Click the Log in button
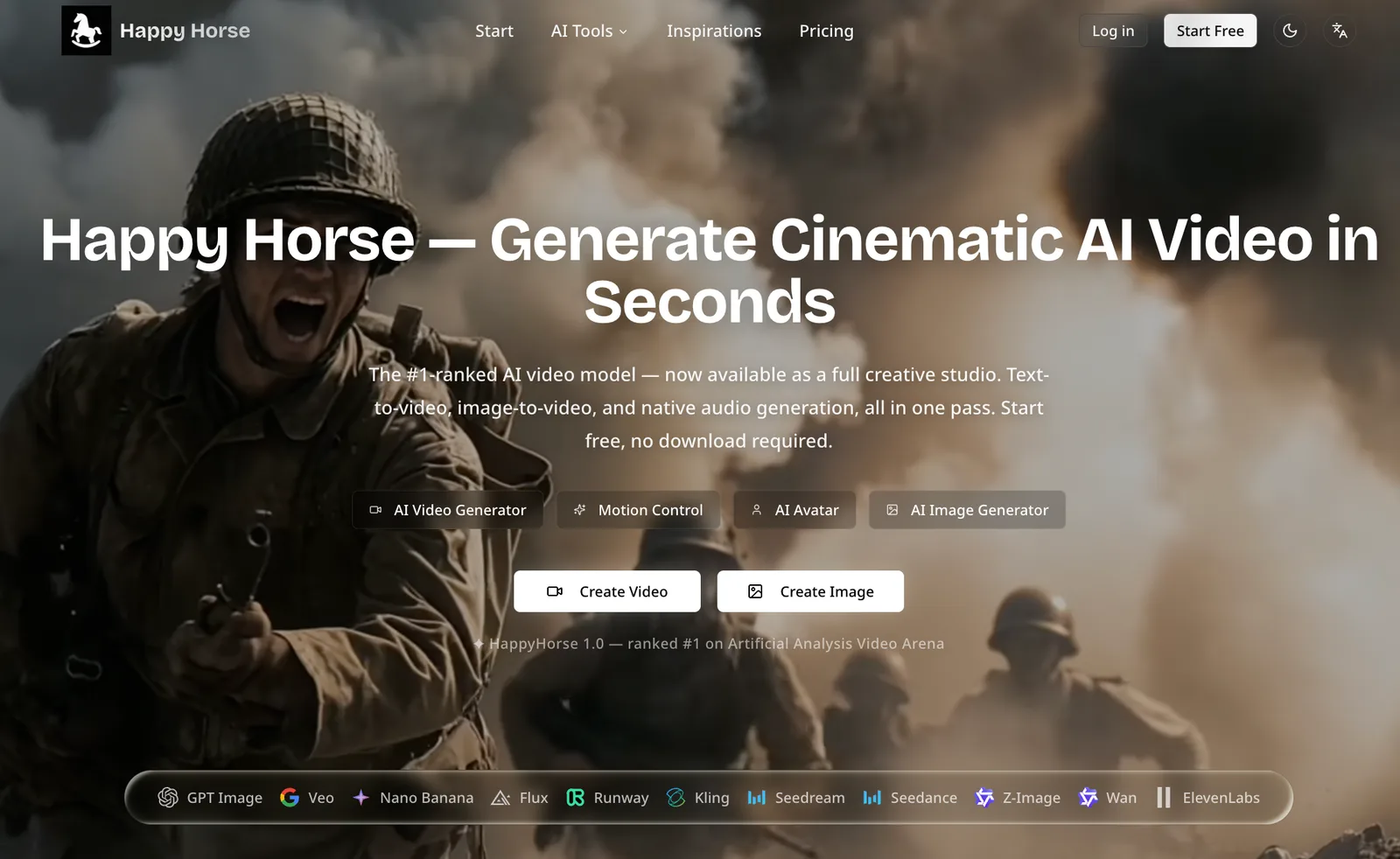The width and height of the screenshot is (1400, 859). pyautogui.click(x=1113, y=31)
